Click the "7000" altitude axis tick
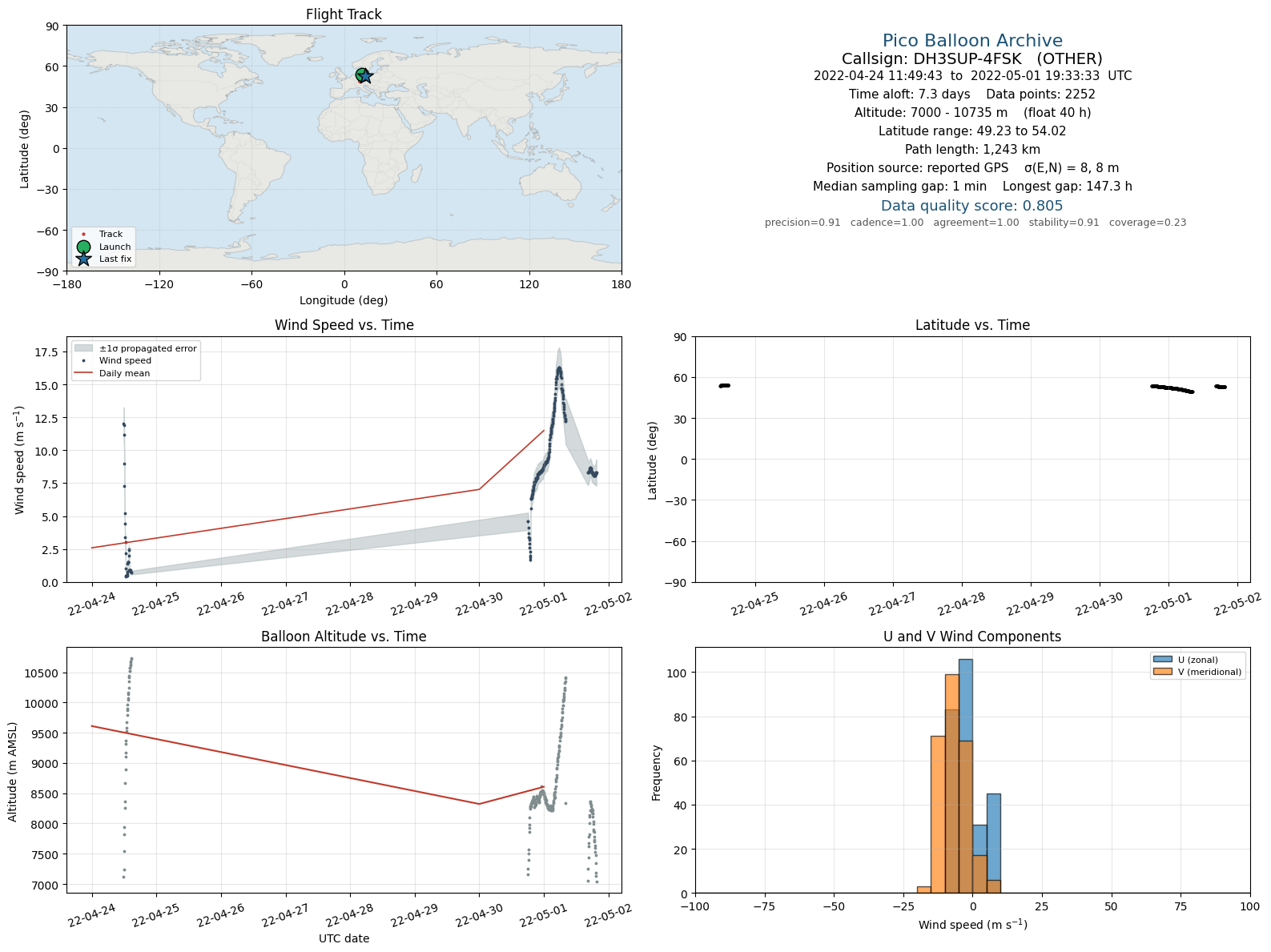 45,886
